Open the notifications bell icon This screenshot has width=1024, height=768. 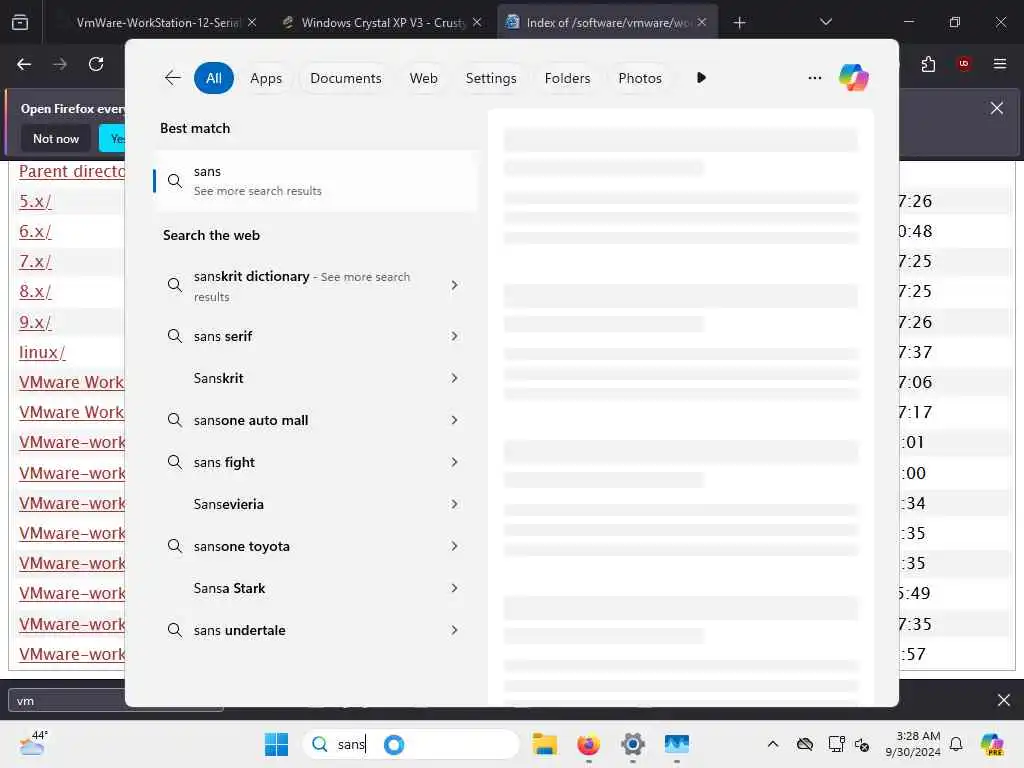pyautogui.click(x=956, y=744)
